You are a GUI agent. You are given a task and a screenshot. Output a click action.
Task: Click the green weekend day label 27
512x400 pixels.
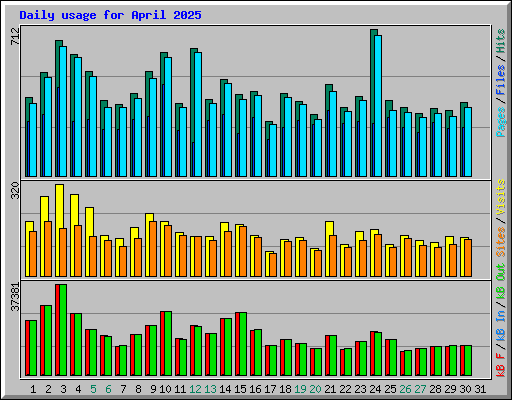(420, 389)
